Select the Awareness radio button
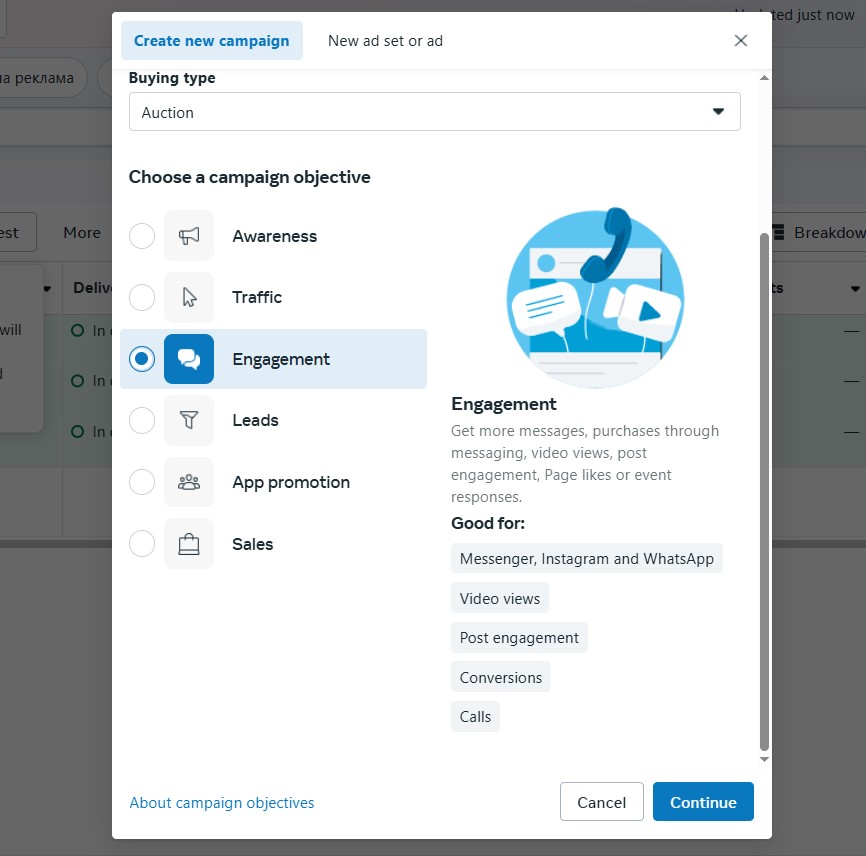 coord(142,236)
